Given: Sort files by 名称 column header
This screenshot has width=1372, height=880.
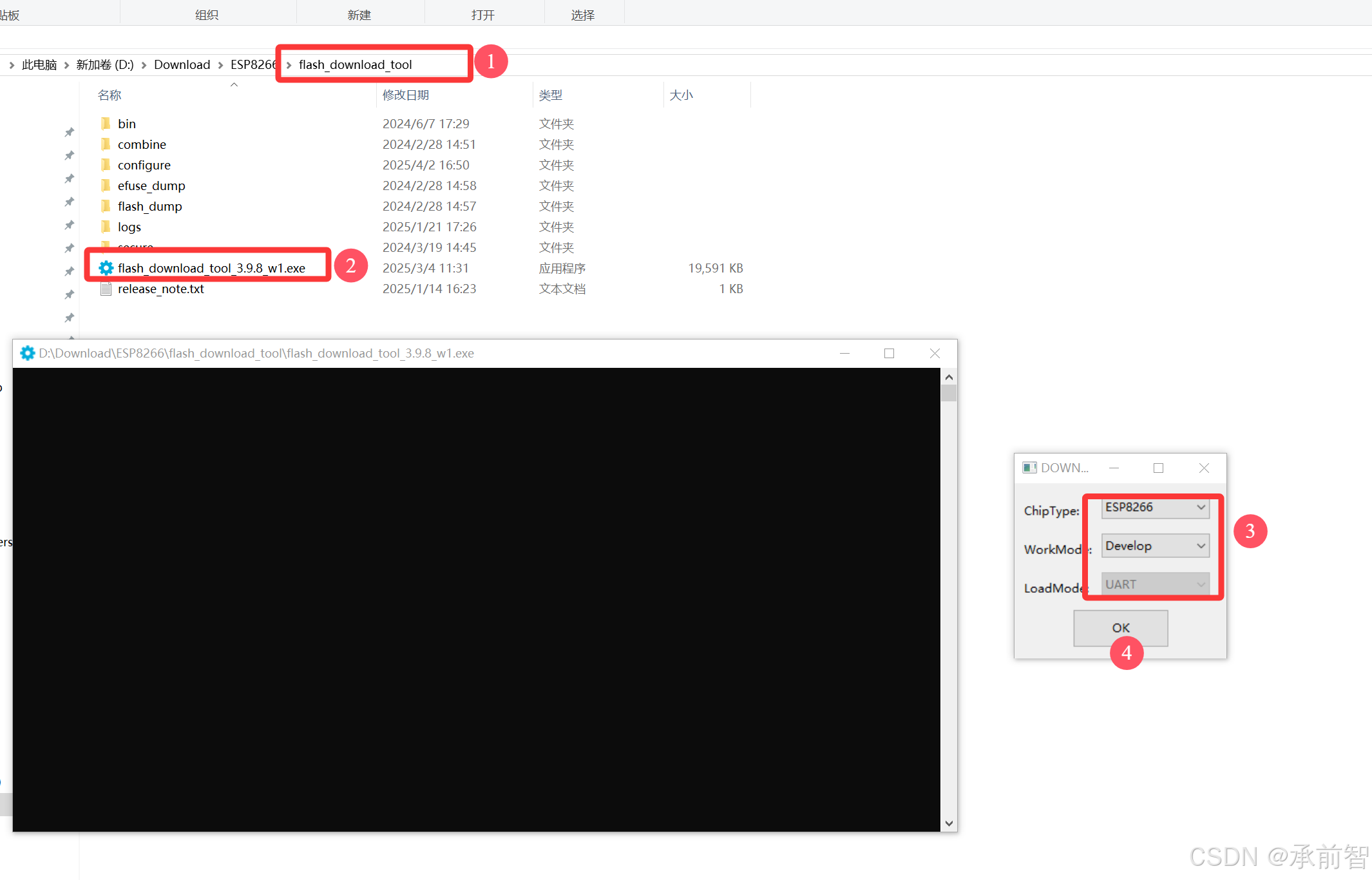Looking at the screenshot, I should point(110,95).
